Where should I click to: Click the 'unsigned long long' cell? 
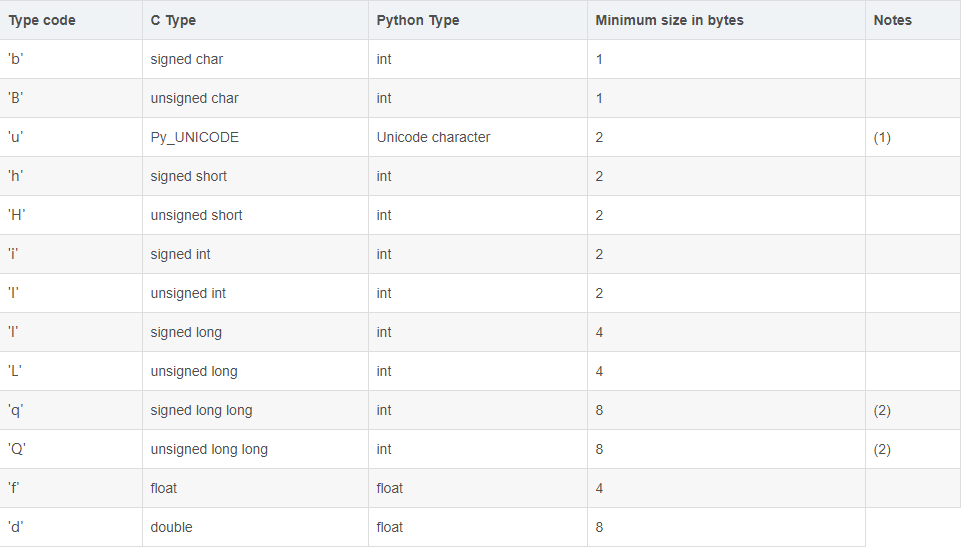tap(209, 449)
